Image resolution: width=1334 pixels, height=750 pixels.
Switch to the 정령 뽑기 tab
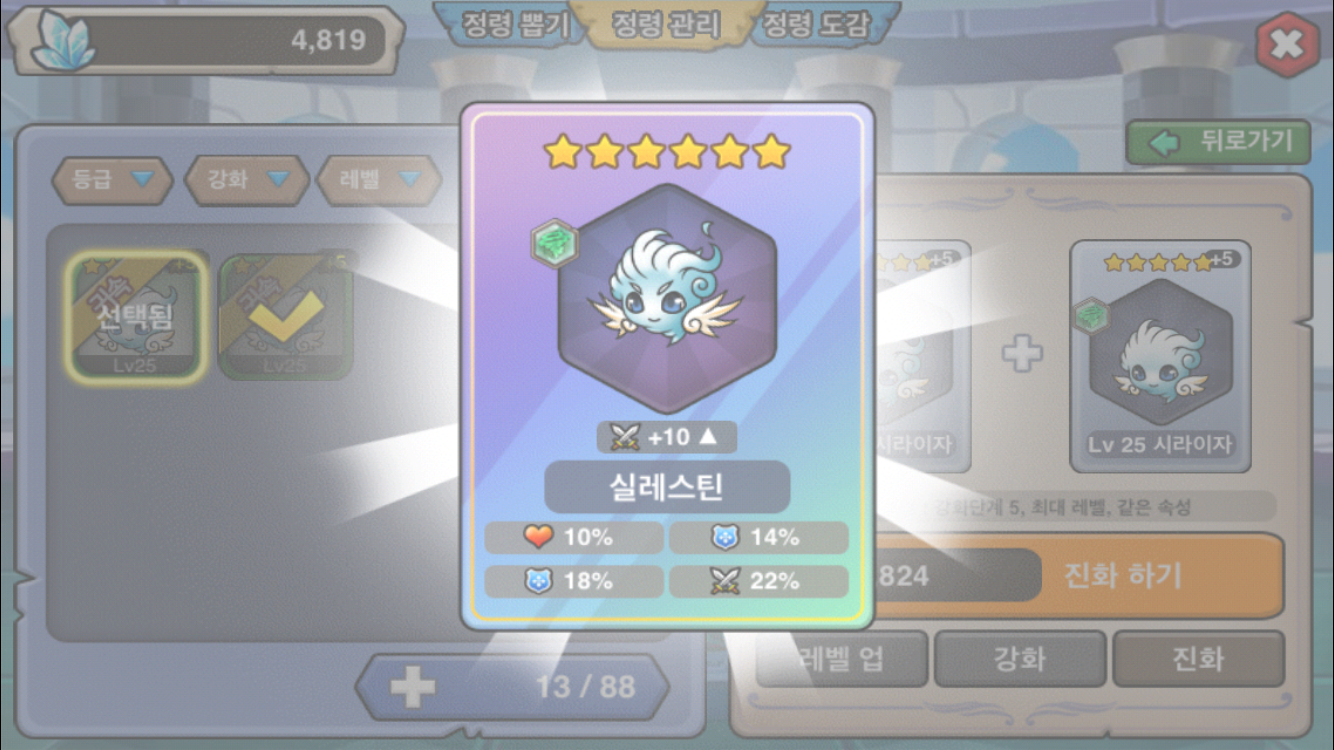(x=514, y=24)
